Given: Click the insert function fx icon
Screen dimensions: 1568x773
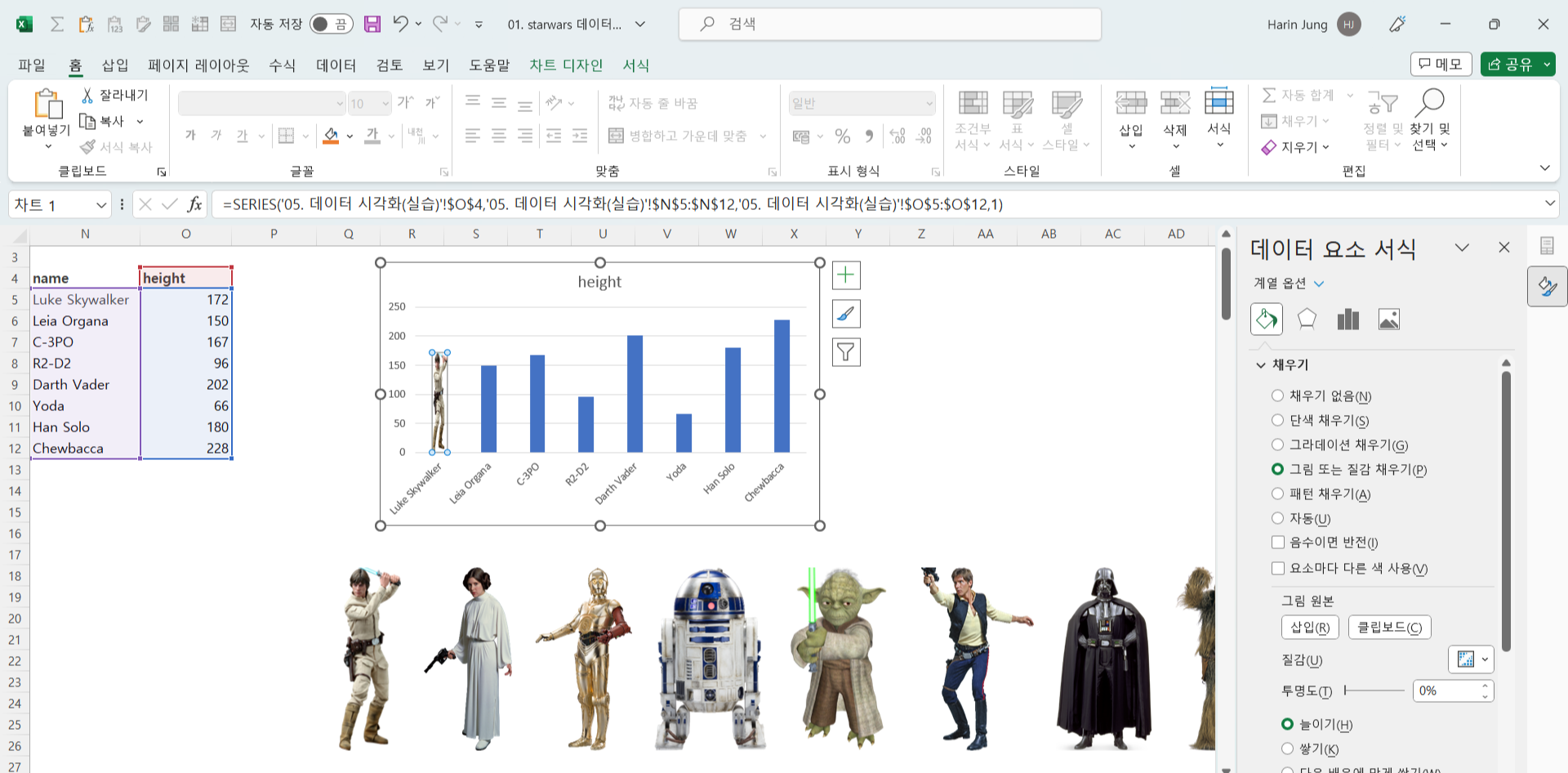Looking at the screenshot, I should point(194,204).
